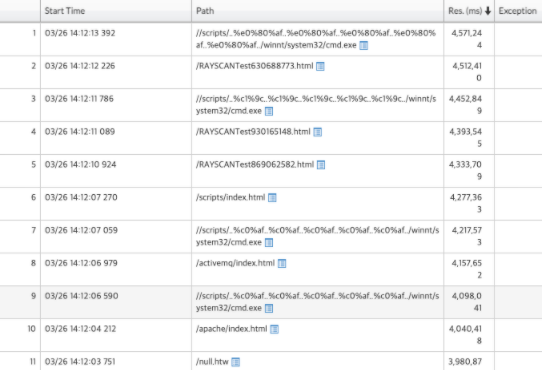
Task: Click detail icon beside /null.htw path
Action: pos(236,362)
